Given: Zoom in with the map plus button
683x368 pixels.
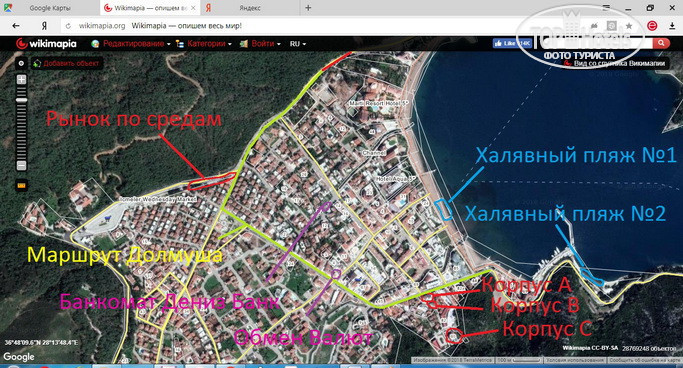Looking at the screenshot, I should click(x=21, y=79).
